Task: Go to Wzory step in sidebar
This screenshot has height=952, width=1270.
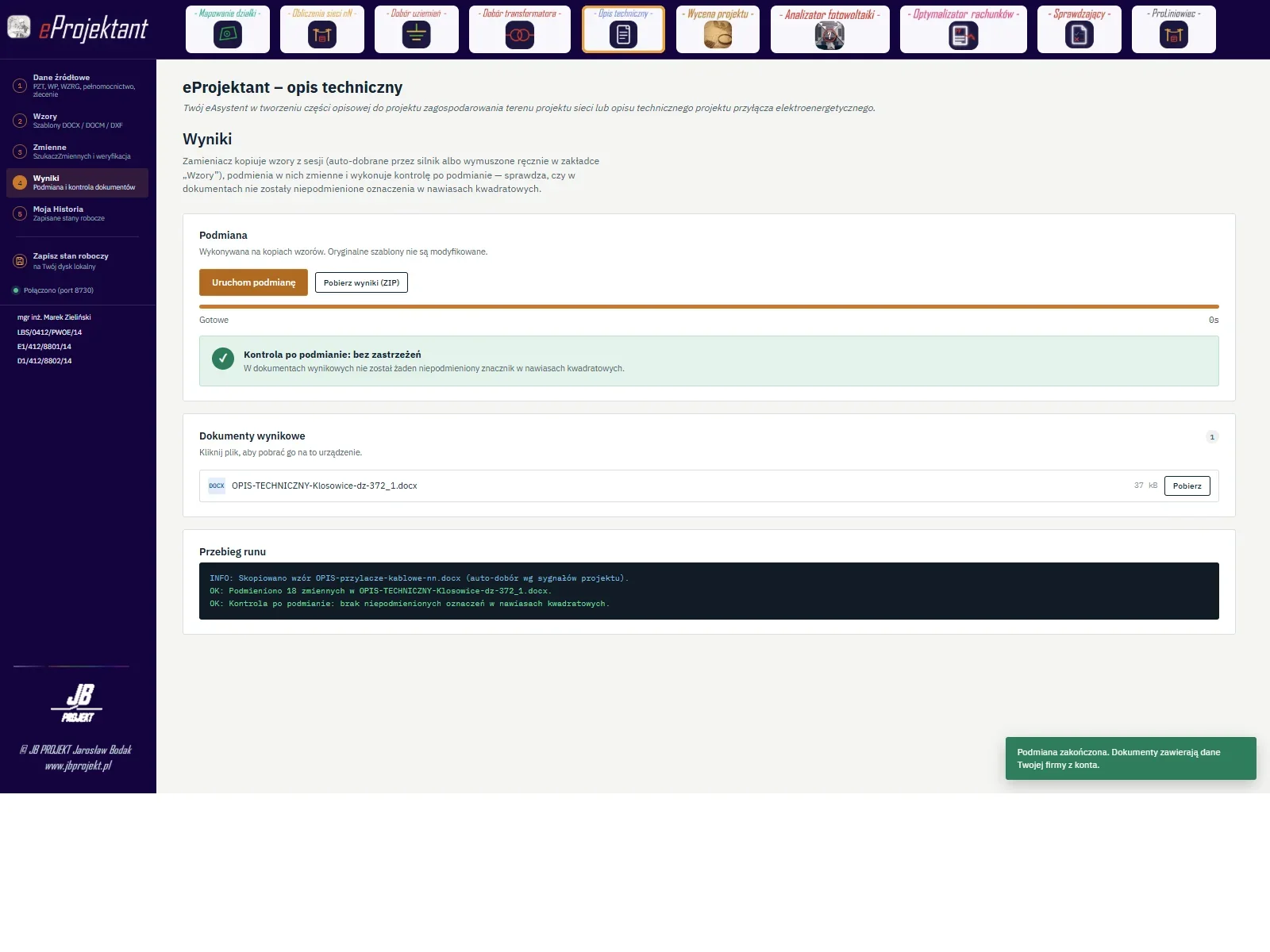Action: point(78,121)
